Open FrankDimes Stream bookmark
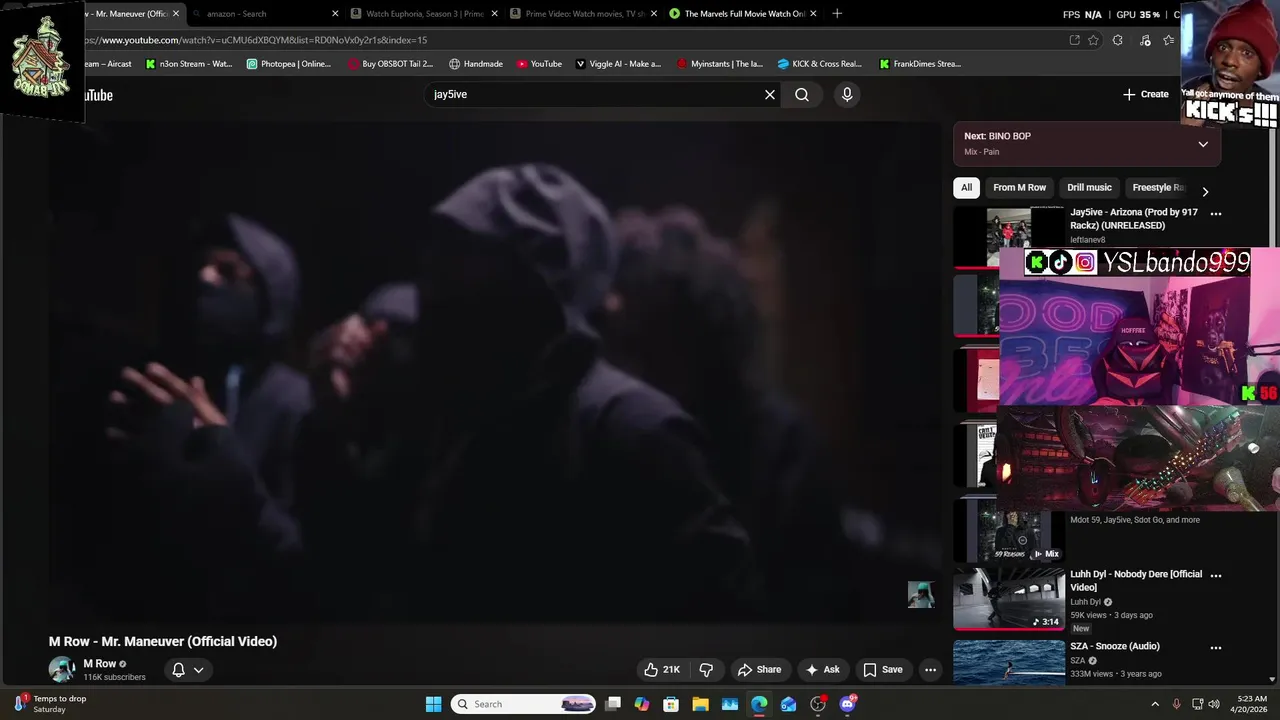 tap(920, 64)
